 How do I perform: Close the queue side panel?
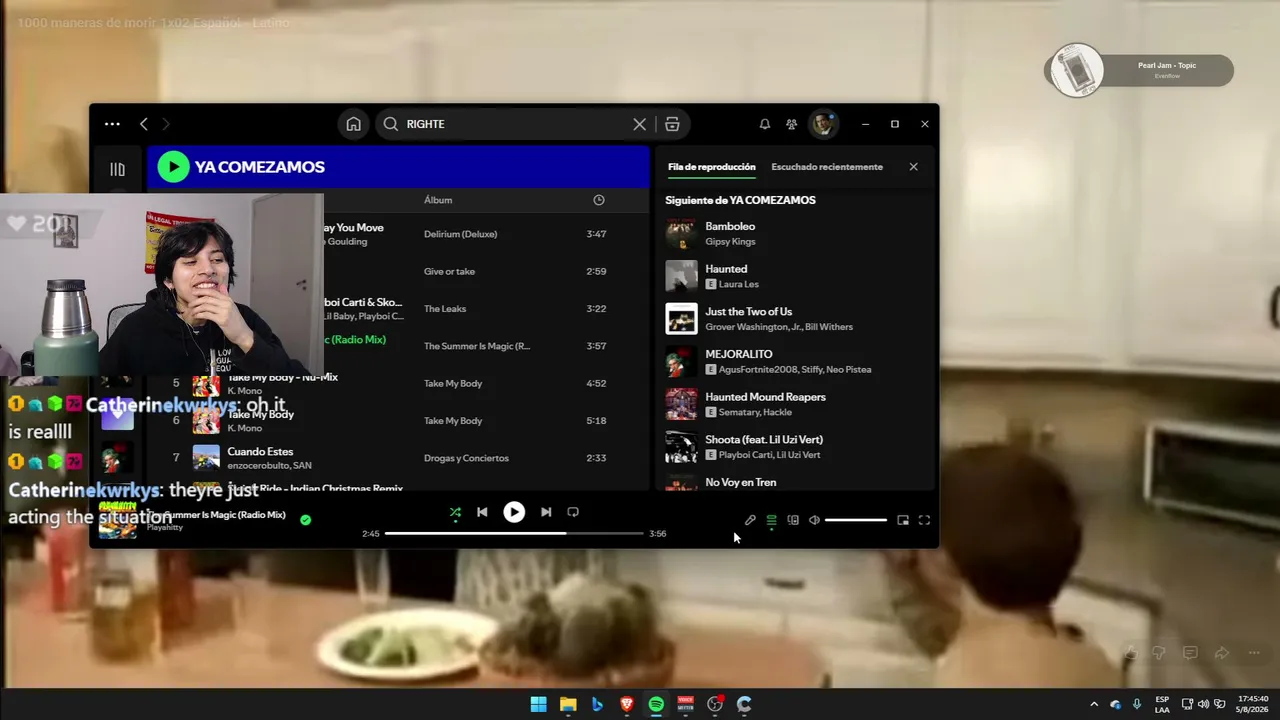913,167
